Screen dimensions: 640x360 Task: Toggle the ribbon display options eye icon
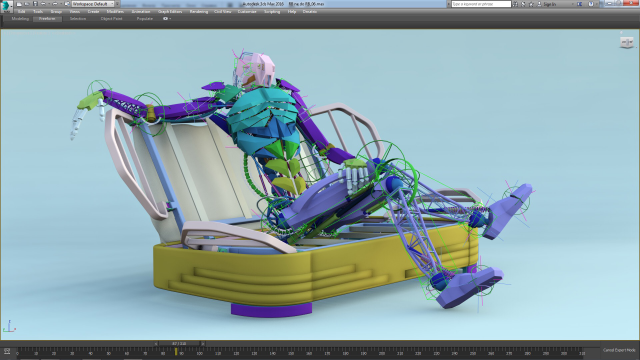pos(165,19)
